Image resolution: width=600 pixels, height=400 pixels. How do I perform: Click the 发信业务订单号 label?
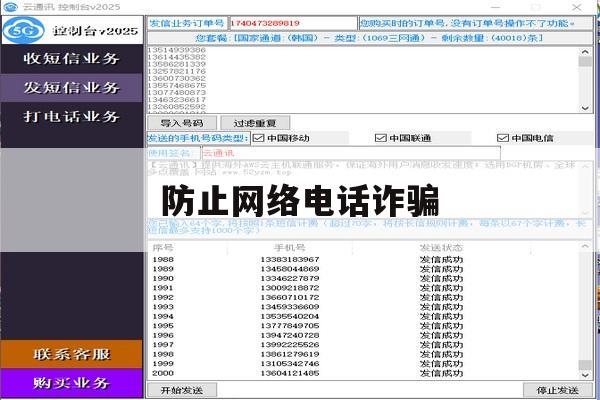point(187,23)
